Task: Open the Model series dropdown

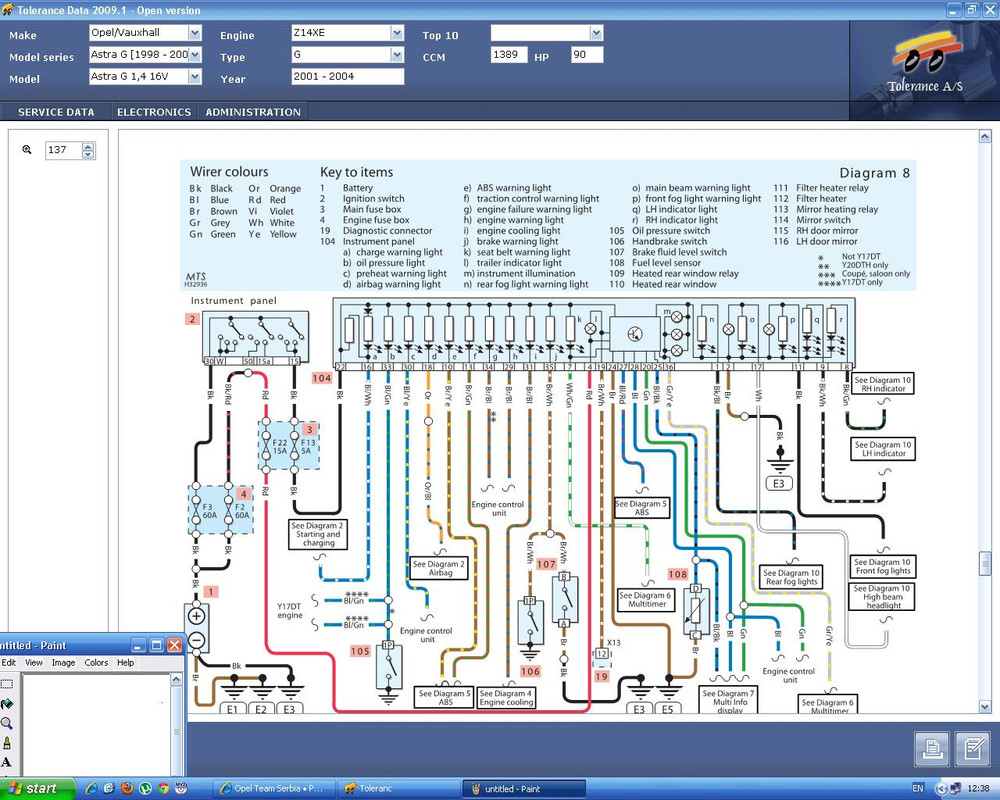Action: 195,55
